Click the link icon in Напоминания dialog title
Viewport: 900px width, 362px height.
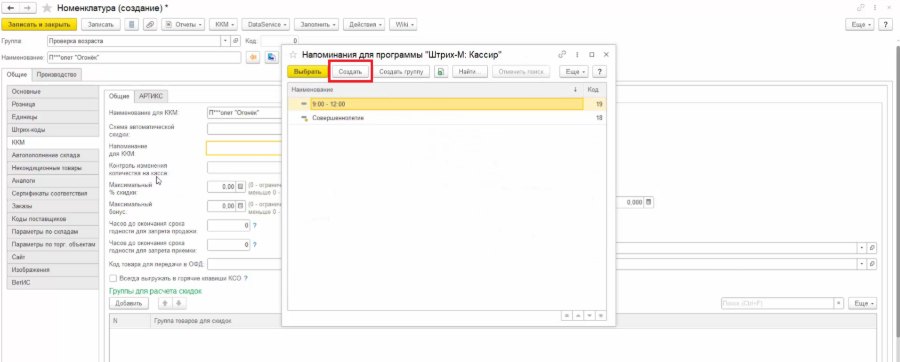pyautogui.click(x=562, y=55)
